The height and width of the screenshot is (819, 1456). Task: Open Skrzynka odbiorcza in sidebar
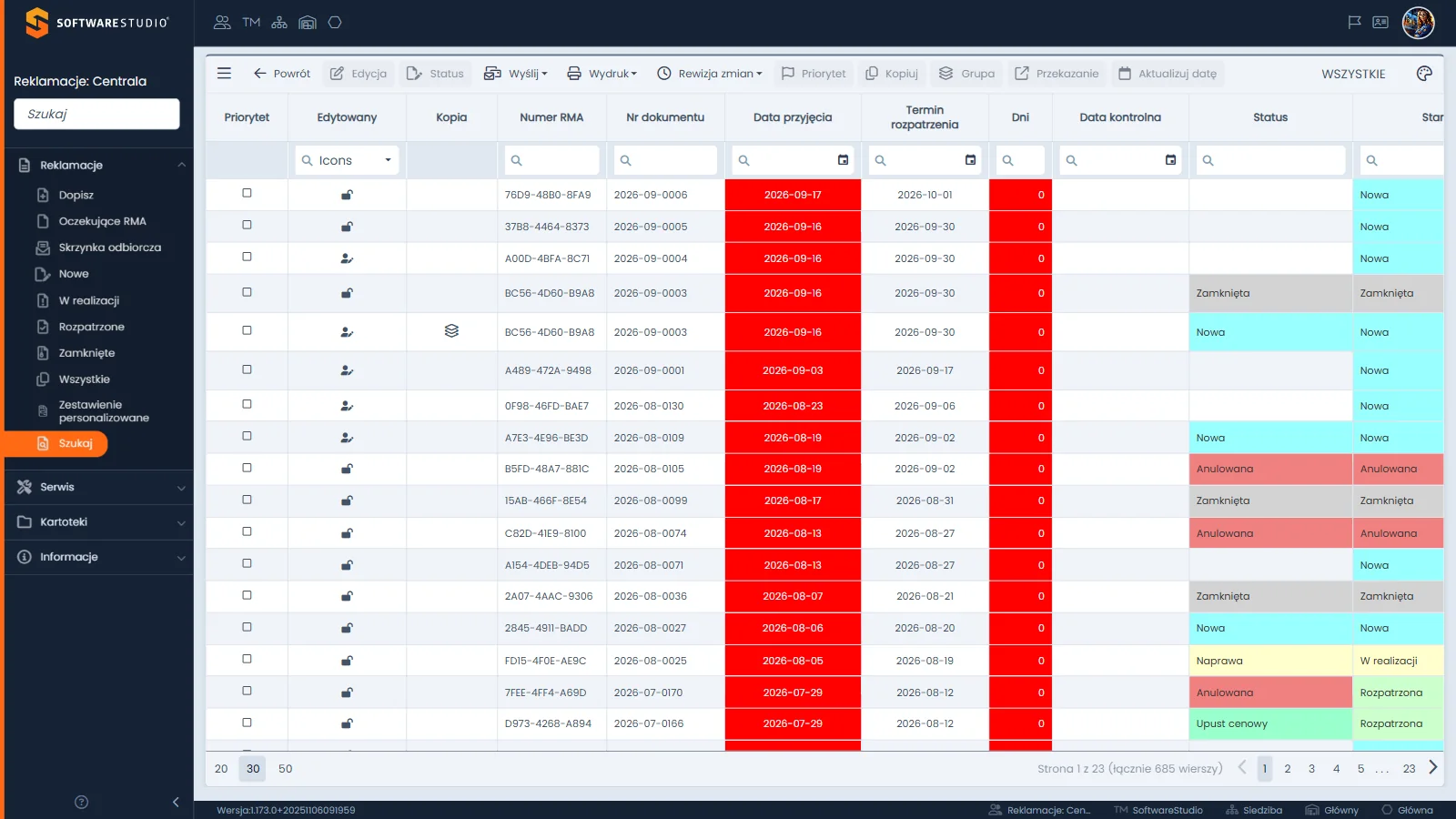click(x=109, y=248)
